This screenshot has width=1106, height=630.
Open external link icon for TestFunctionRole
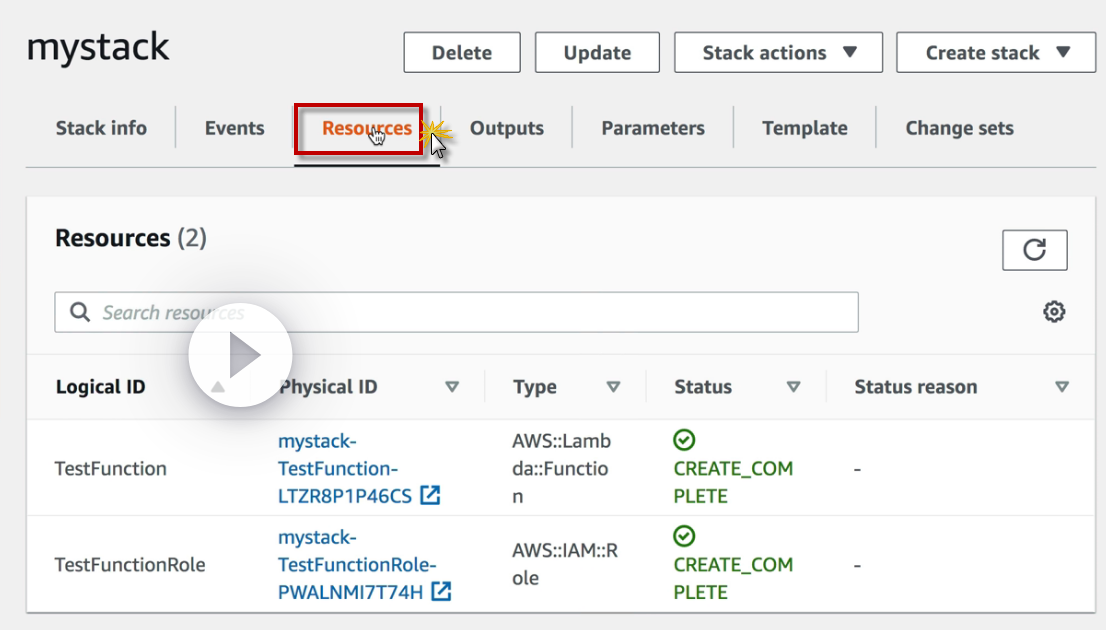[x=441, y=592]
